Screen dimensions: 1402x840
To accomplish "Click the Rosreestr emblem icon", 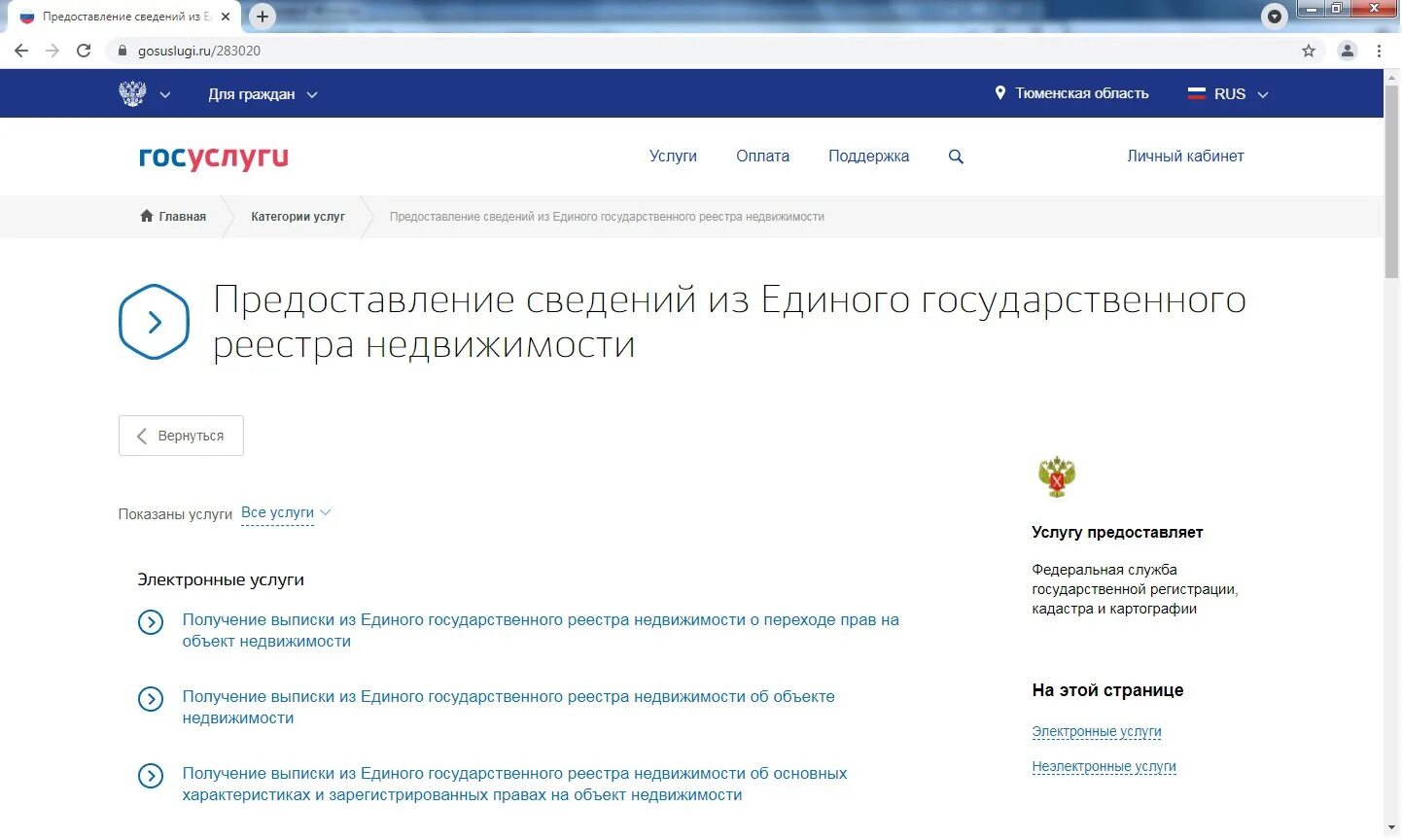I will coord(1057,476).
